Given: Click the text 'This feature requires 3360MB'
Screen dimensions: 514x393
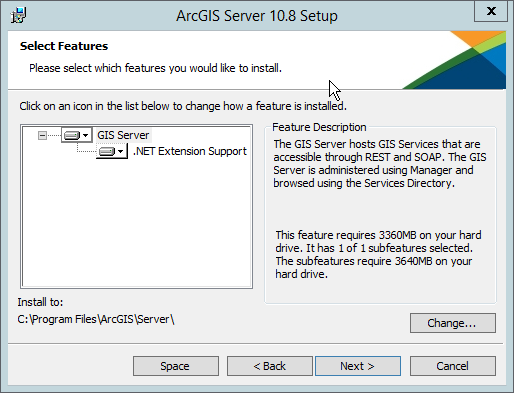Looking at the screenshot, I should pyautogui.click(x=346, y=235).
